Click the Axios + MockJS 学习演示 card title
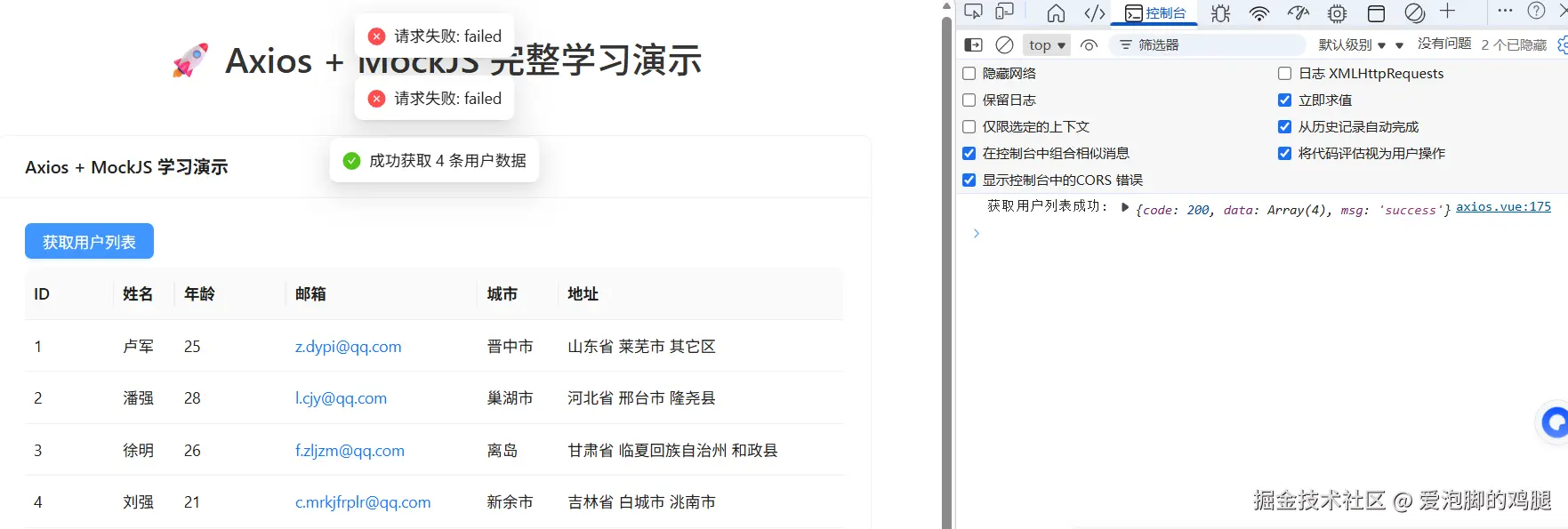 (x=126, y=167)
